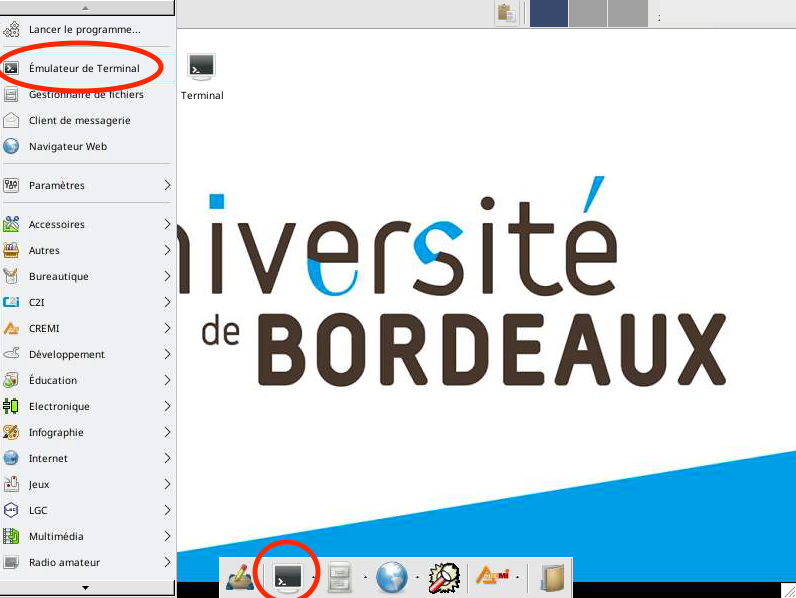Click the file manager drawer icon in dock
This screenshot has height=598, width=796.
[x=340, y=577]
